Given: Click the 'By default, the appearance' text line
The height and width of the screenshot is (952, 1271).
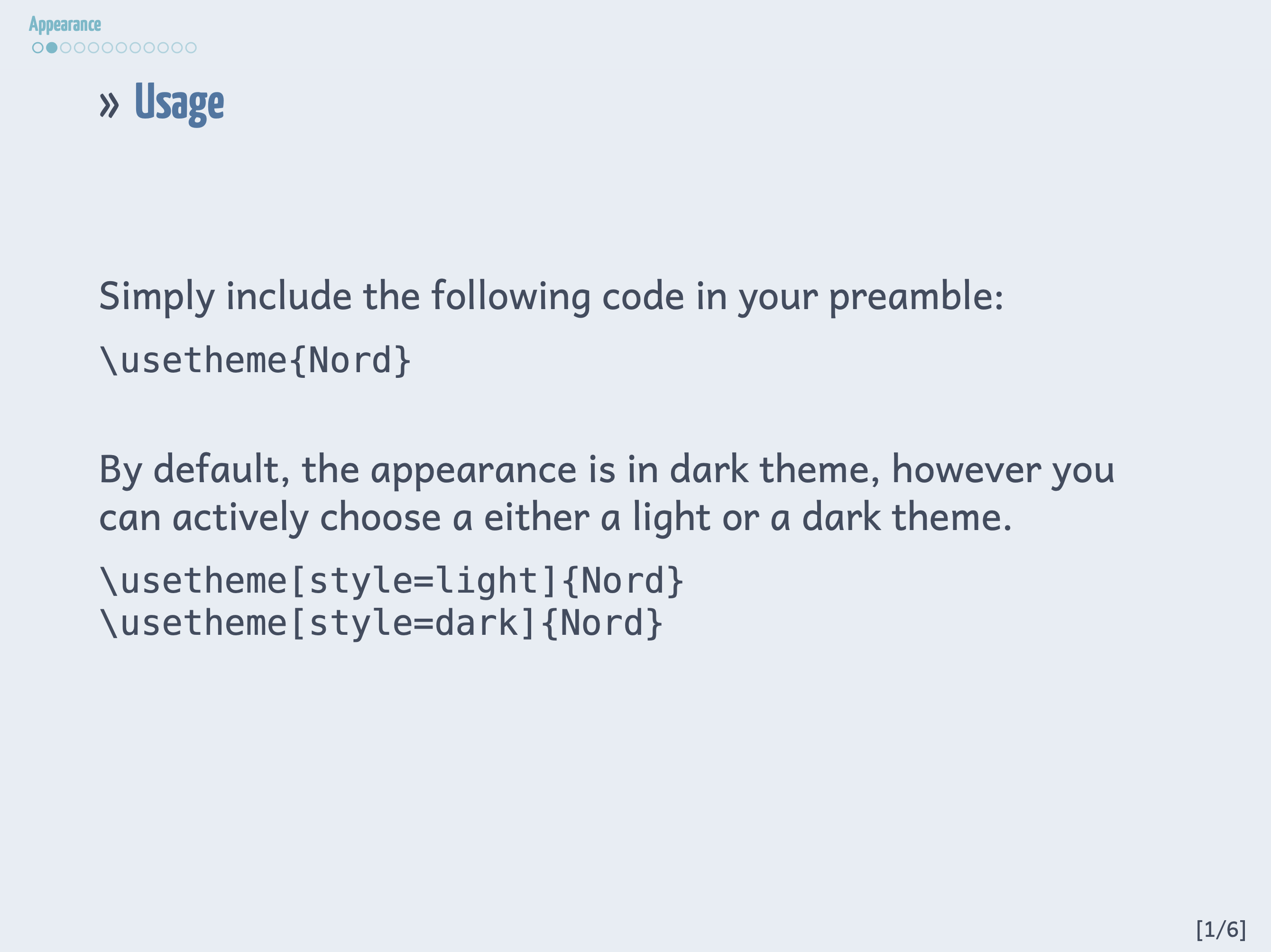Looking at the screenshot, I should 606,470.
